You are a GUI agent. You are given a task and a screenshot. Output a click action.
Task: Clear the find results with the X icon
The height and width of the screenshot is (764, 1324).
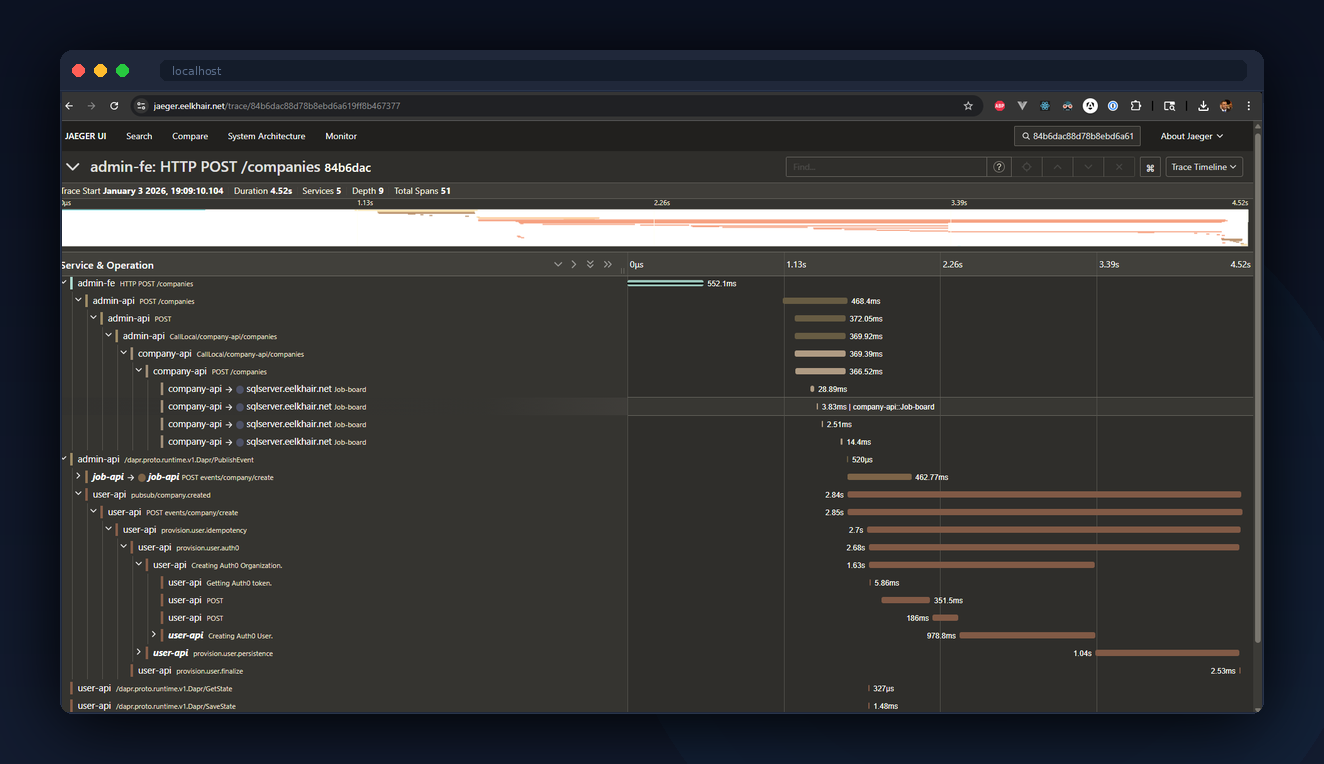tap(1119, 167)
